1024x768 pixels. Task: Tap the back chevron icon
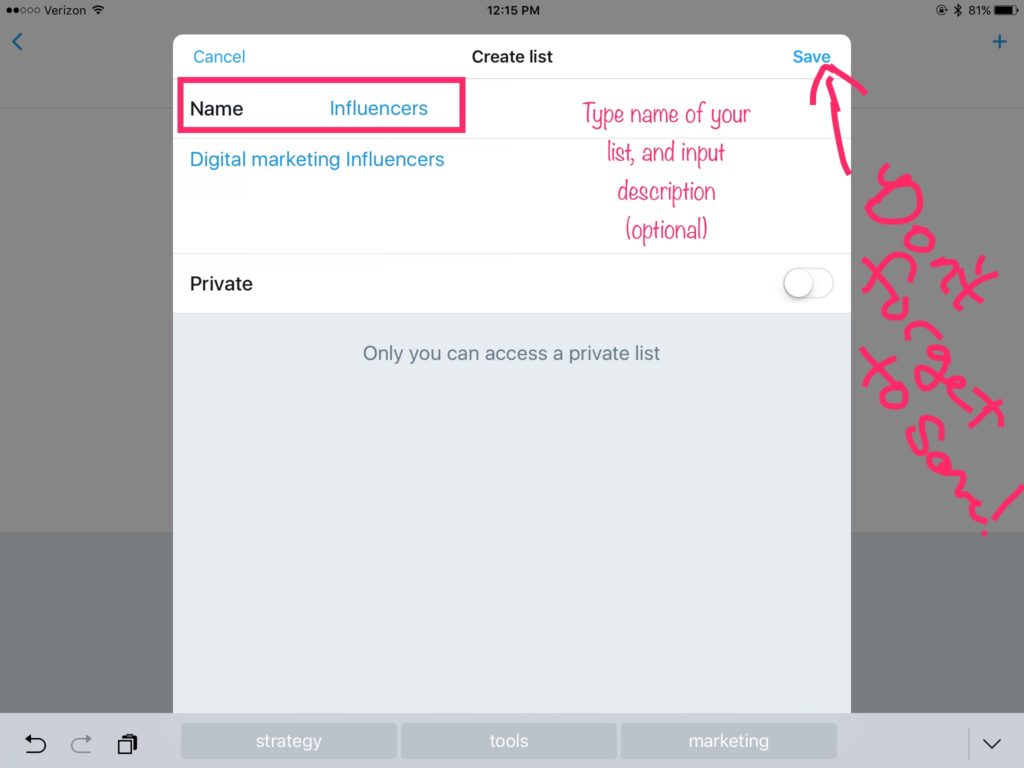coord(18,42)
